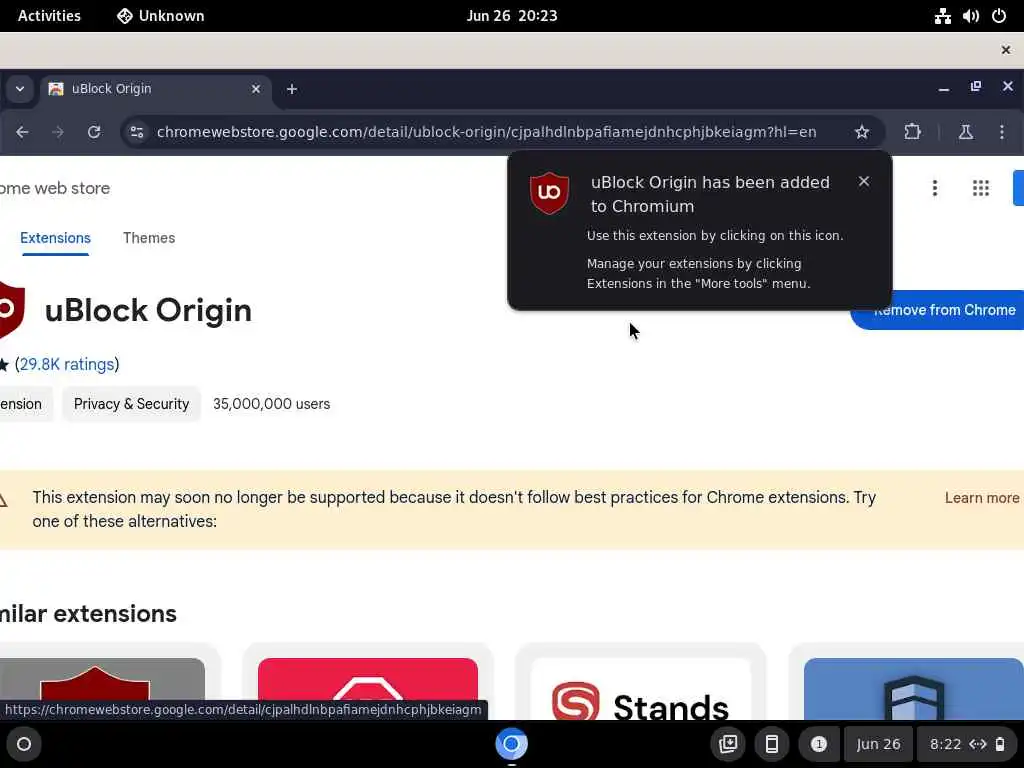
Task: Open the Chrome Labs flask icon
Action: (x=966, y=132)
